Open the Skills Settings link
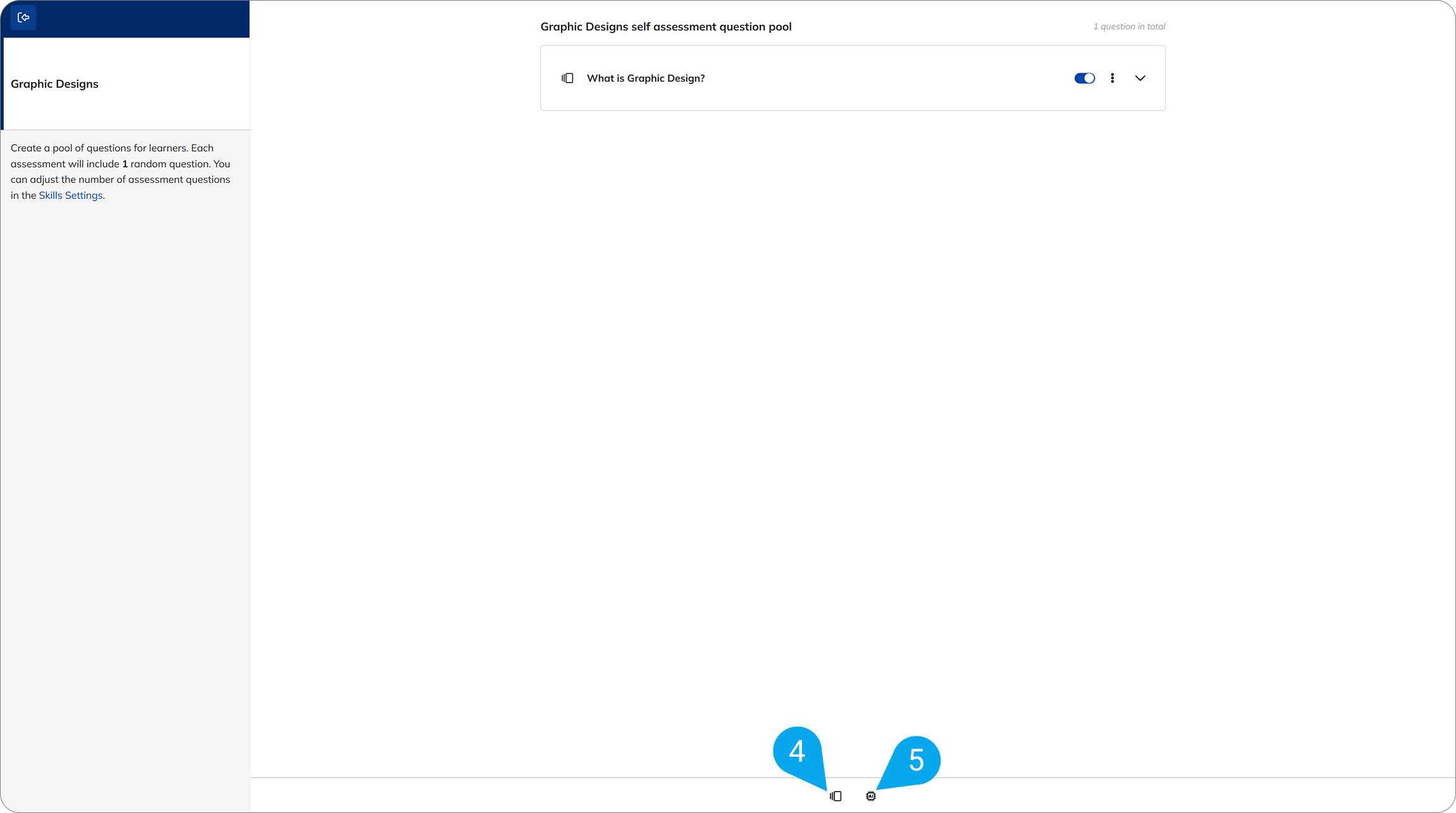 (x=70, y=195)
